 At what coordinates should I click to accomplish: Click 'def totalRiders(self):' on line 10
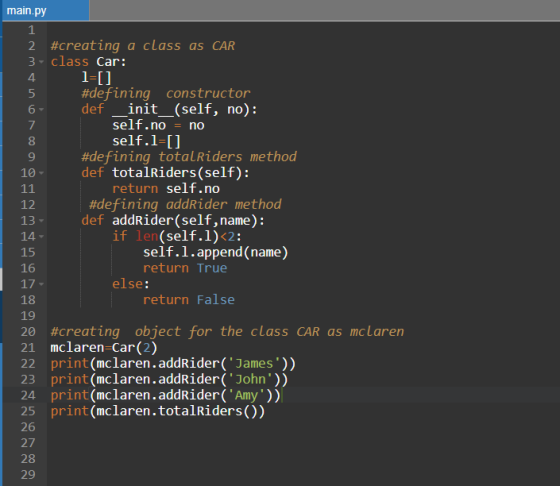pyautogui.click(x=165, y=173)
